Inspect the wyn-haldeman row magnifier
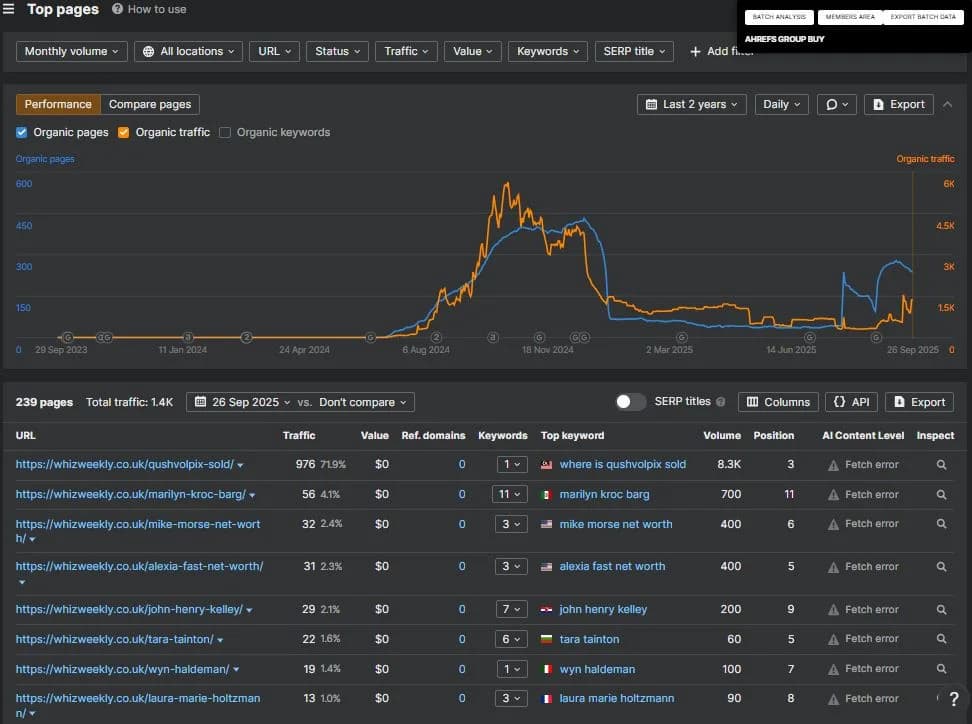This screenshot has width=972, height=724. [941, 669]
